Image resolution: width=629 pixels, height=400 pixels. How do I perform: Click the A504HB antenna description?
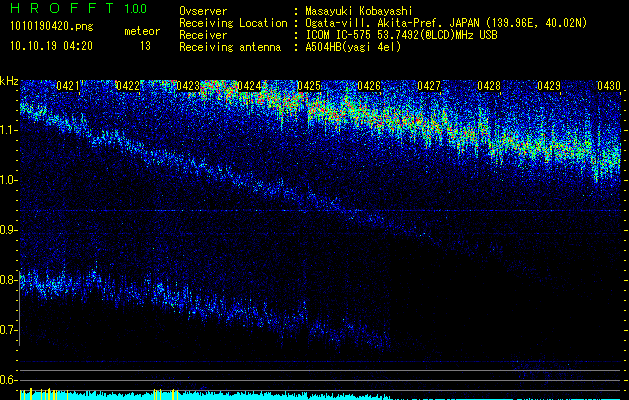[353, 47]
